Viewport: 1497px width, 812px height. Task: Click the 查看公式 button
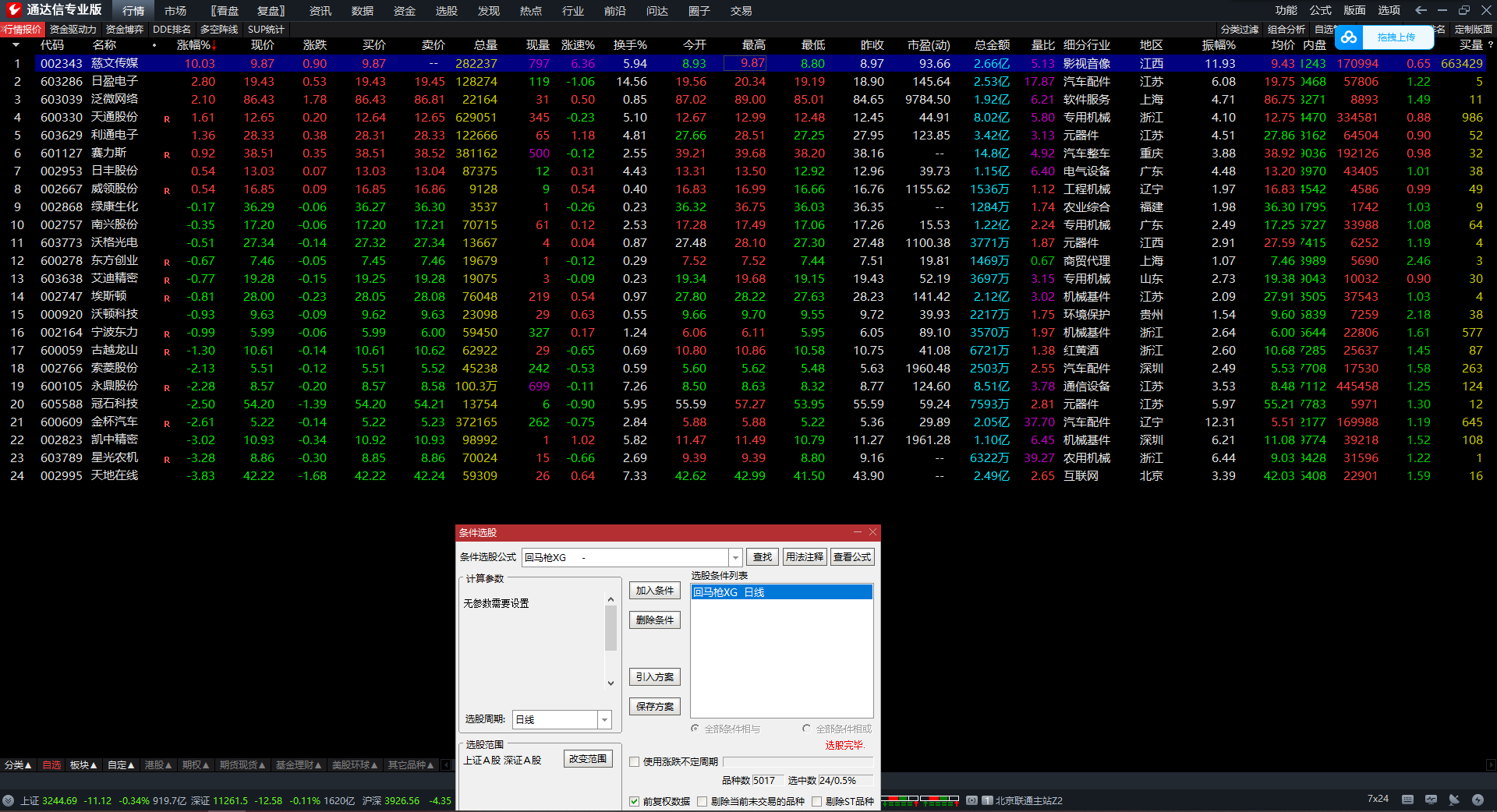pyautogui.click(x=852, y=557)
